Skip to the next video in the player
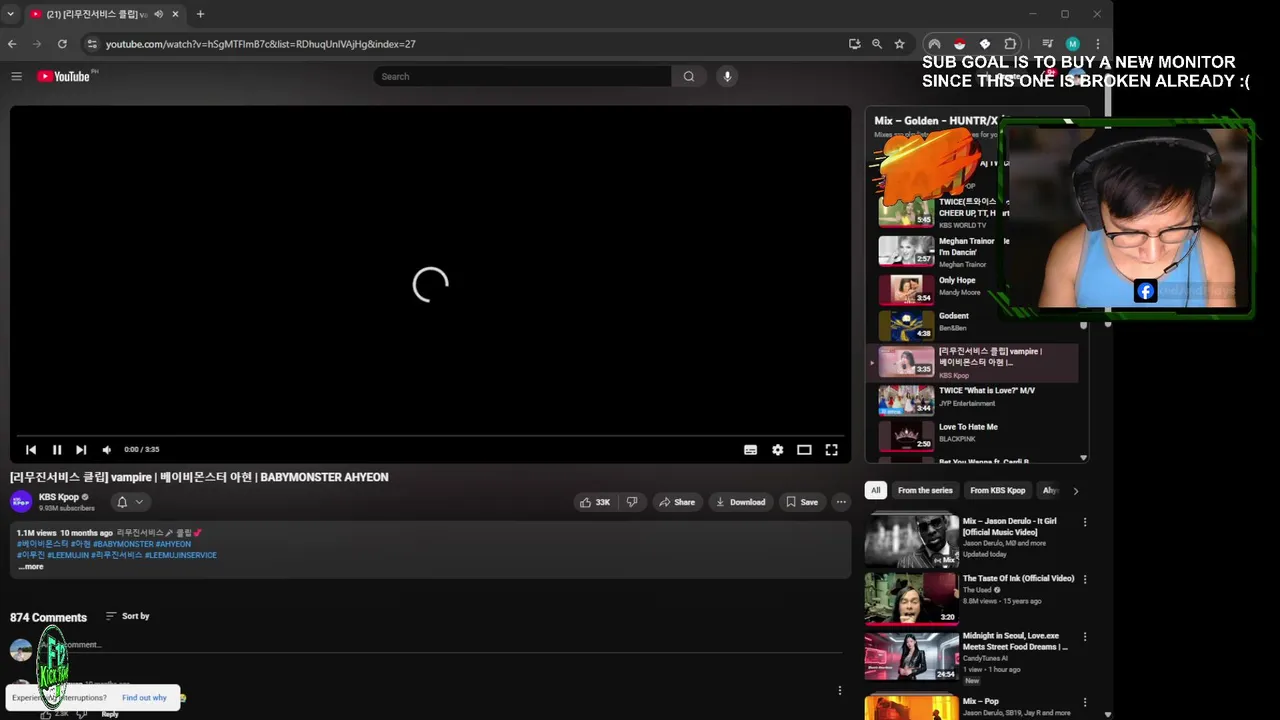Image resolution: width=1280 pixels, height=720 pixels. [81, 450]
